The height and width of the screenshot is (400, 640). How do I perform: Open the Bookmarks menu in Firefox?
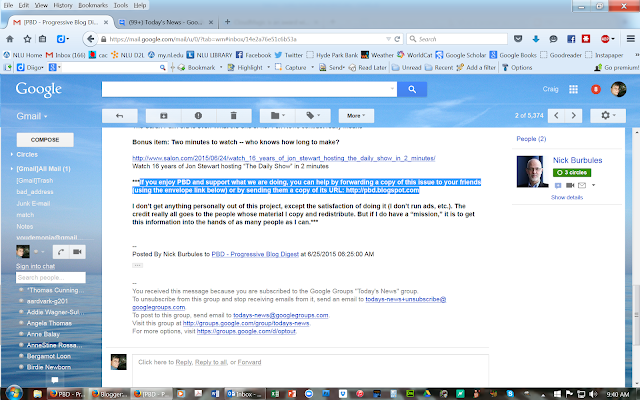93,5
